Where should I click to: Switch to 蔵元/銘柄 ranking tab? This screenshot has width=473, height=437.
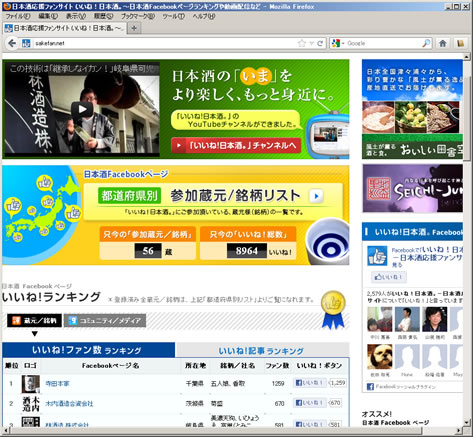pyautogui.click(x=34, y=321)
